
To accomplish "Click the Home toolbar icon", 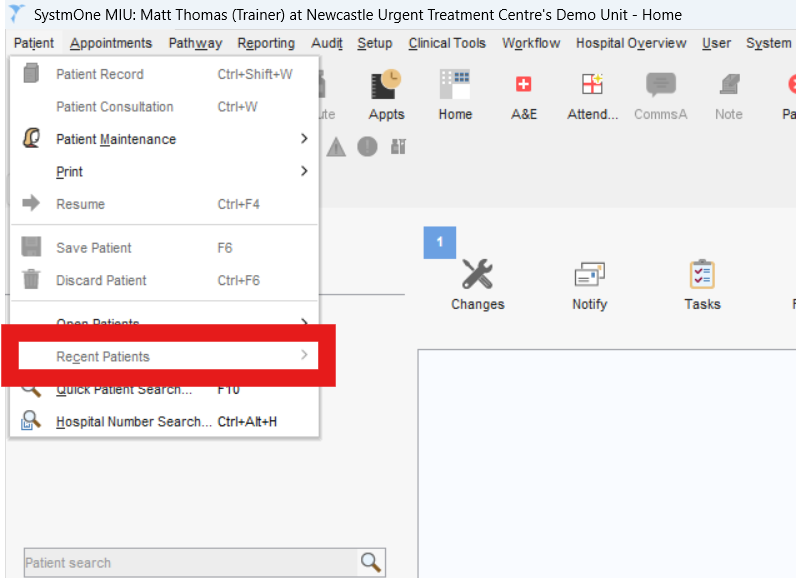I will pyautogui.click(x=455, y=95).
